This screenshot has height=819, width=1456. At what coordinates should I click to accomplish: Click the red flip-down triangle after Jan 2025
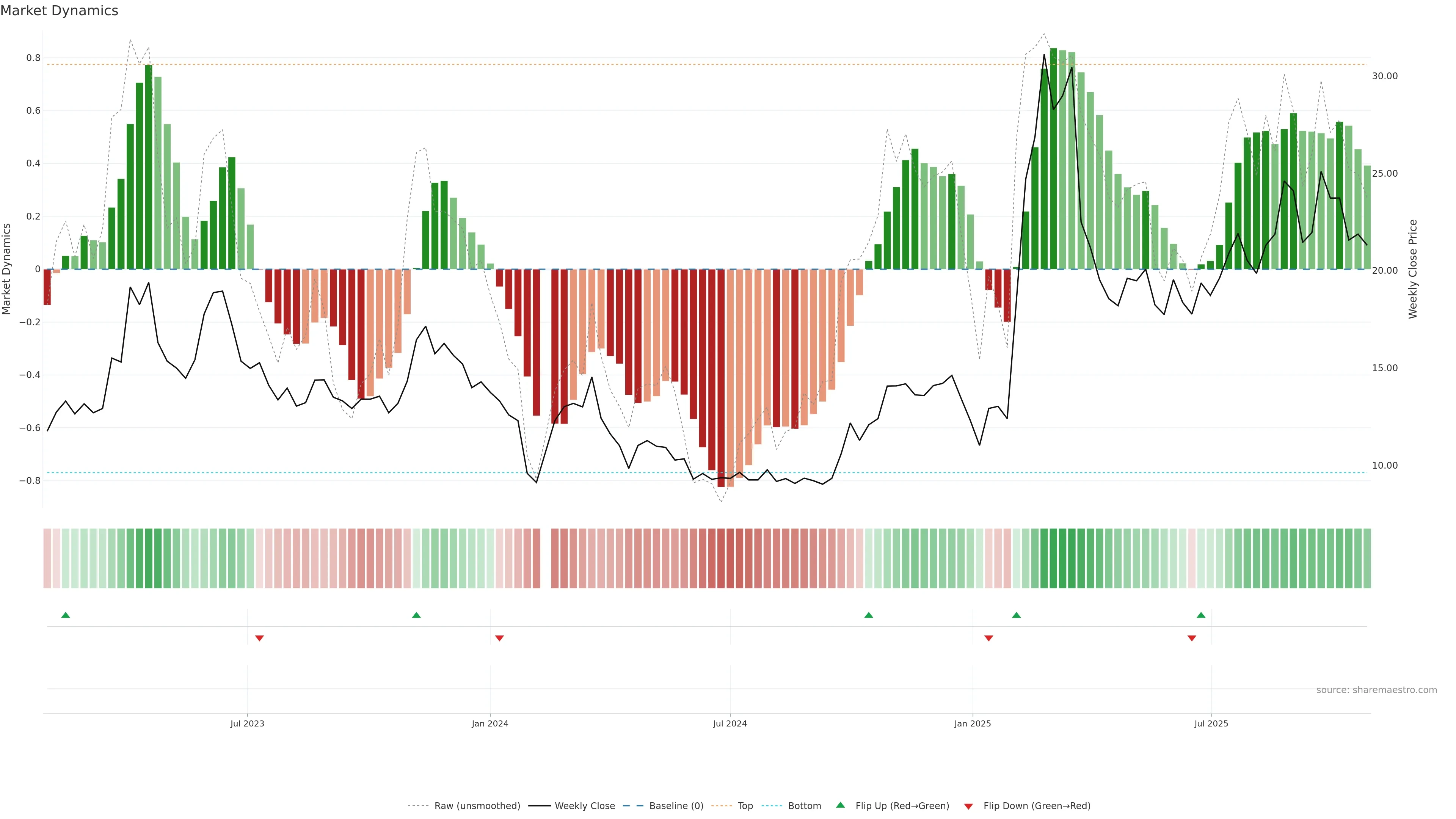pyautogui.click(x=988, y=638)
